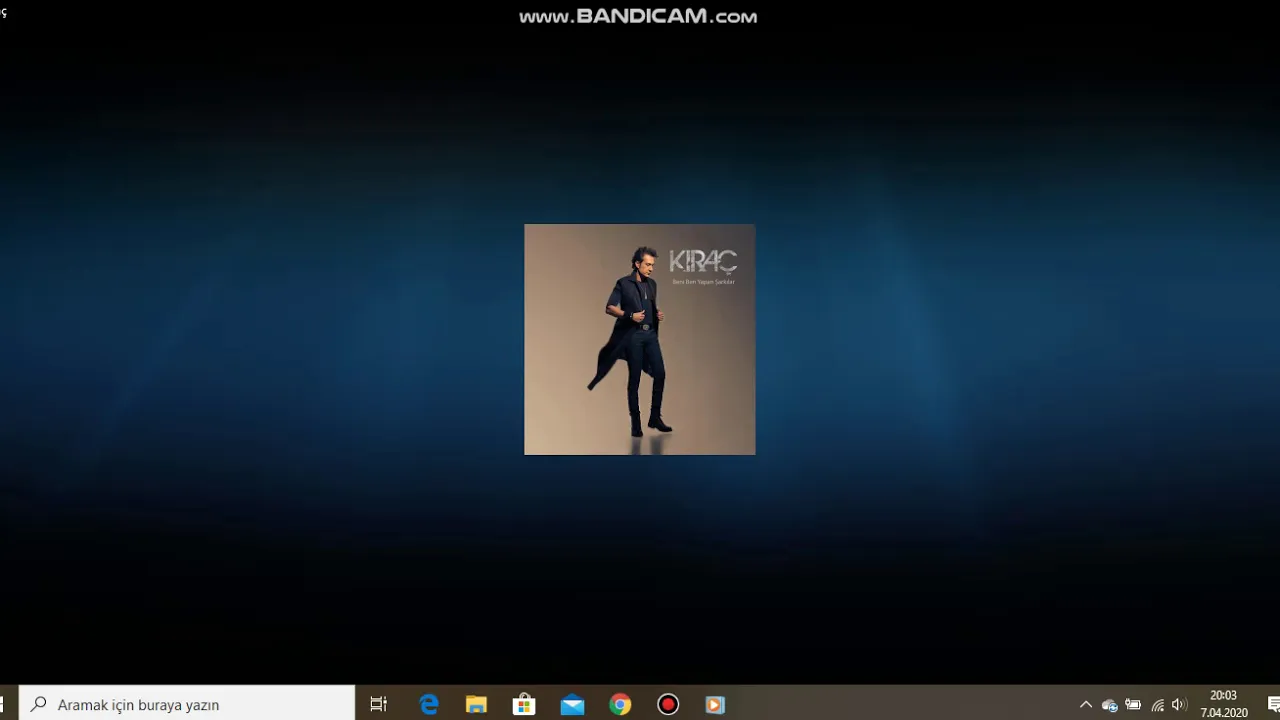Click the 'Aramak için buraya yazın' search box

tap(187, 704)
